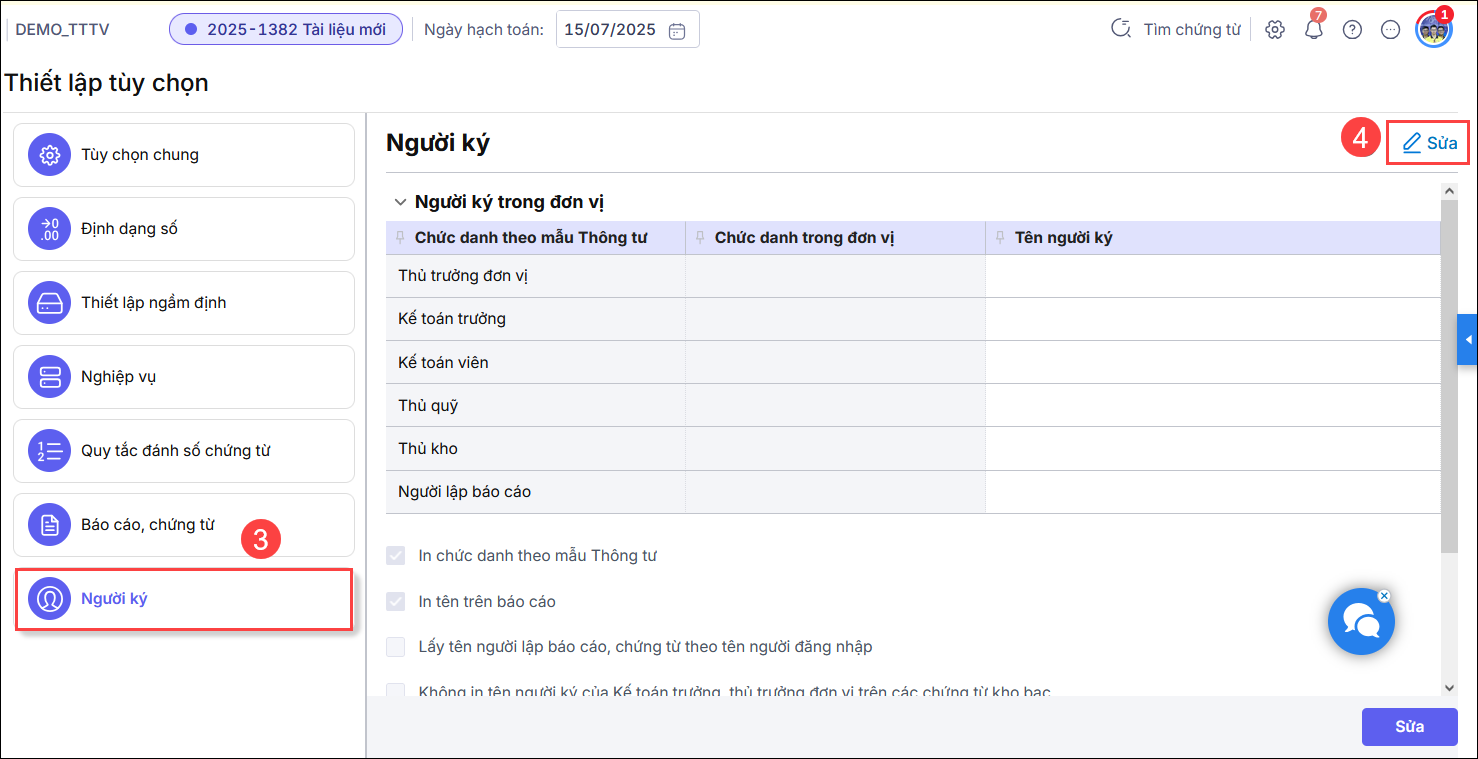
Task: Expand the right side panel arrow
Action: tap(1467, 340)
